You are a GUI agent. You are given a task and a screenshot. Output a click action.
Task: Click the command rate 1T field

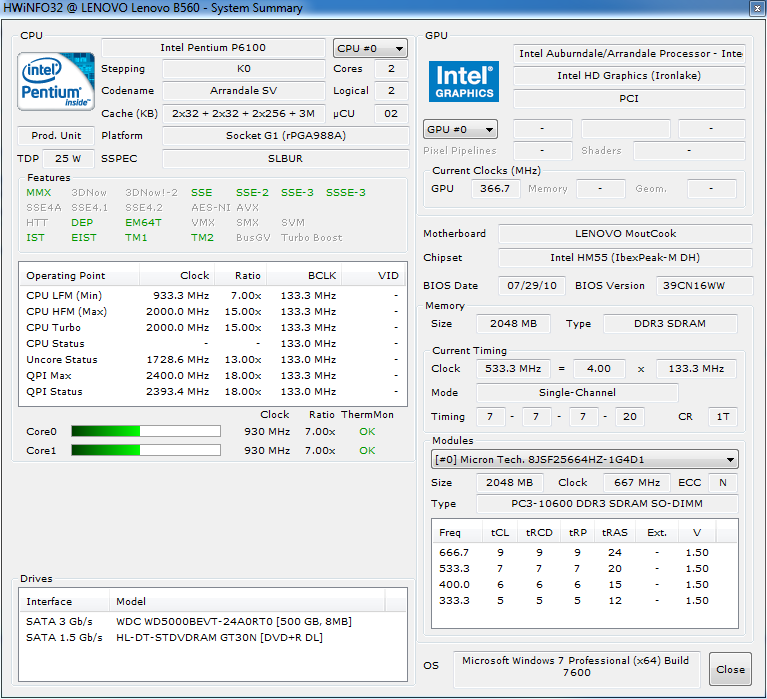pyautogui.click(x=723, y=416)
